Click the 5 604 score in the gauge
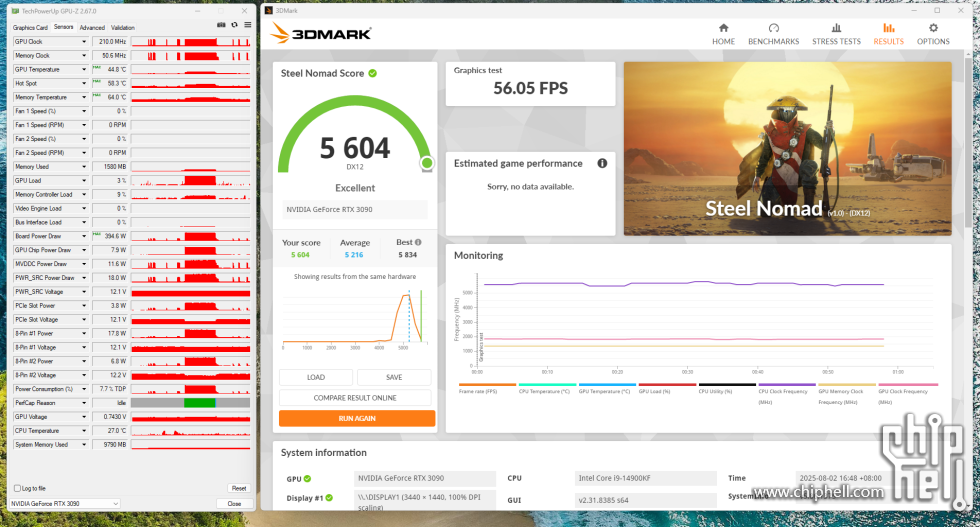Image resolution: width=980 pixels, height=527 pixels. (x=355, y=148)
